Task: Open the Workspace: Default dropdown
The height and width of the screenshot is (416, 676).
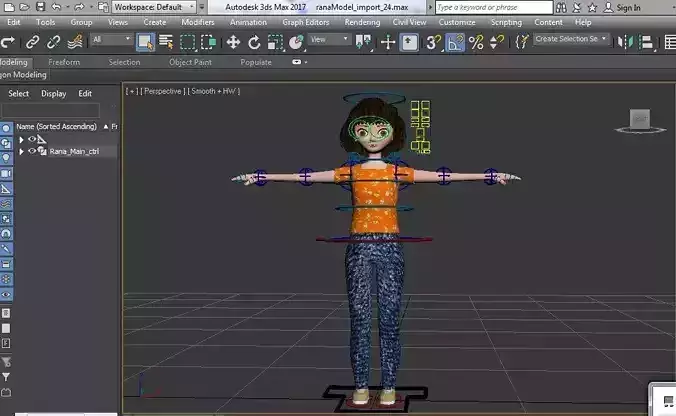Action: 154,7
